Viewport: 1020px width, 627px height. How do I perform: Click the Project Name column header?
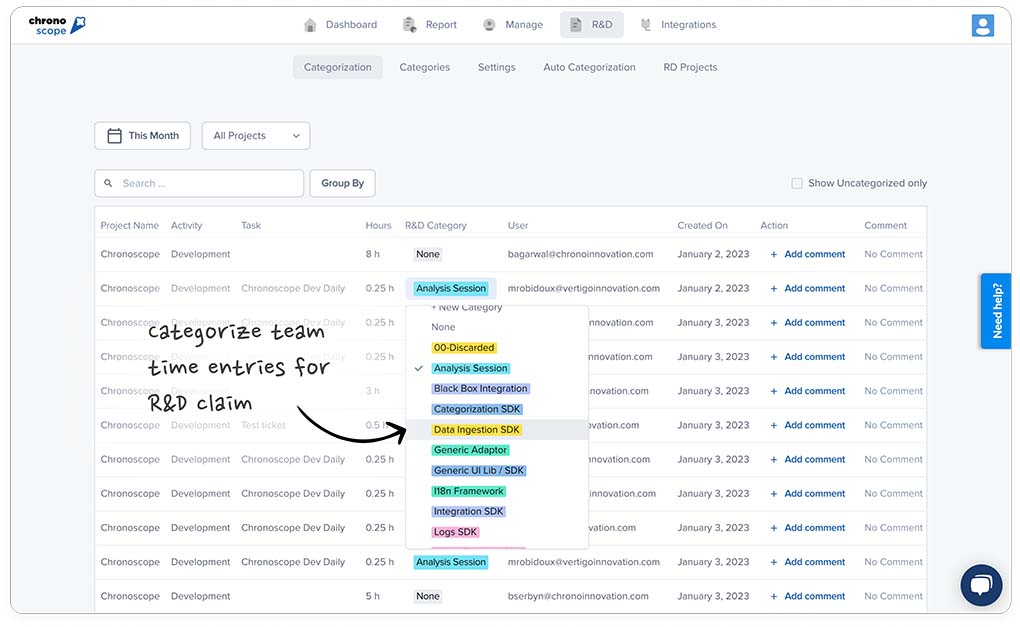129,226
